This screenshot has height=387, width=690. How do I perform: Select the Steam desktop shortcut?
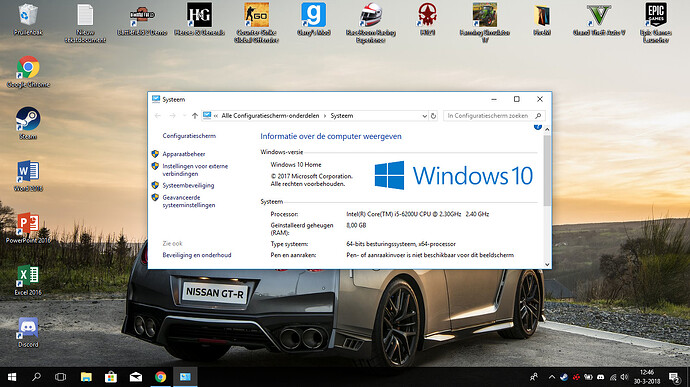(28, 124)
